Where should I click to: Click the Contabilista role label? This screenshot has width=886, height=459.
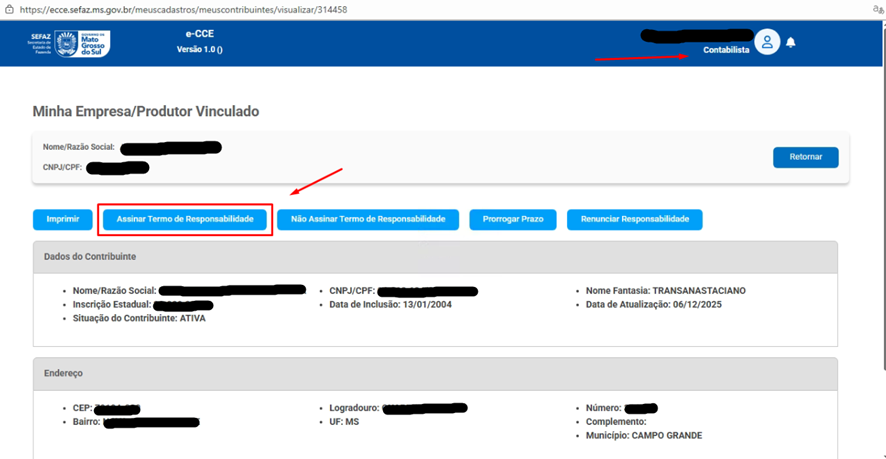click(x=725, y=49)
